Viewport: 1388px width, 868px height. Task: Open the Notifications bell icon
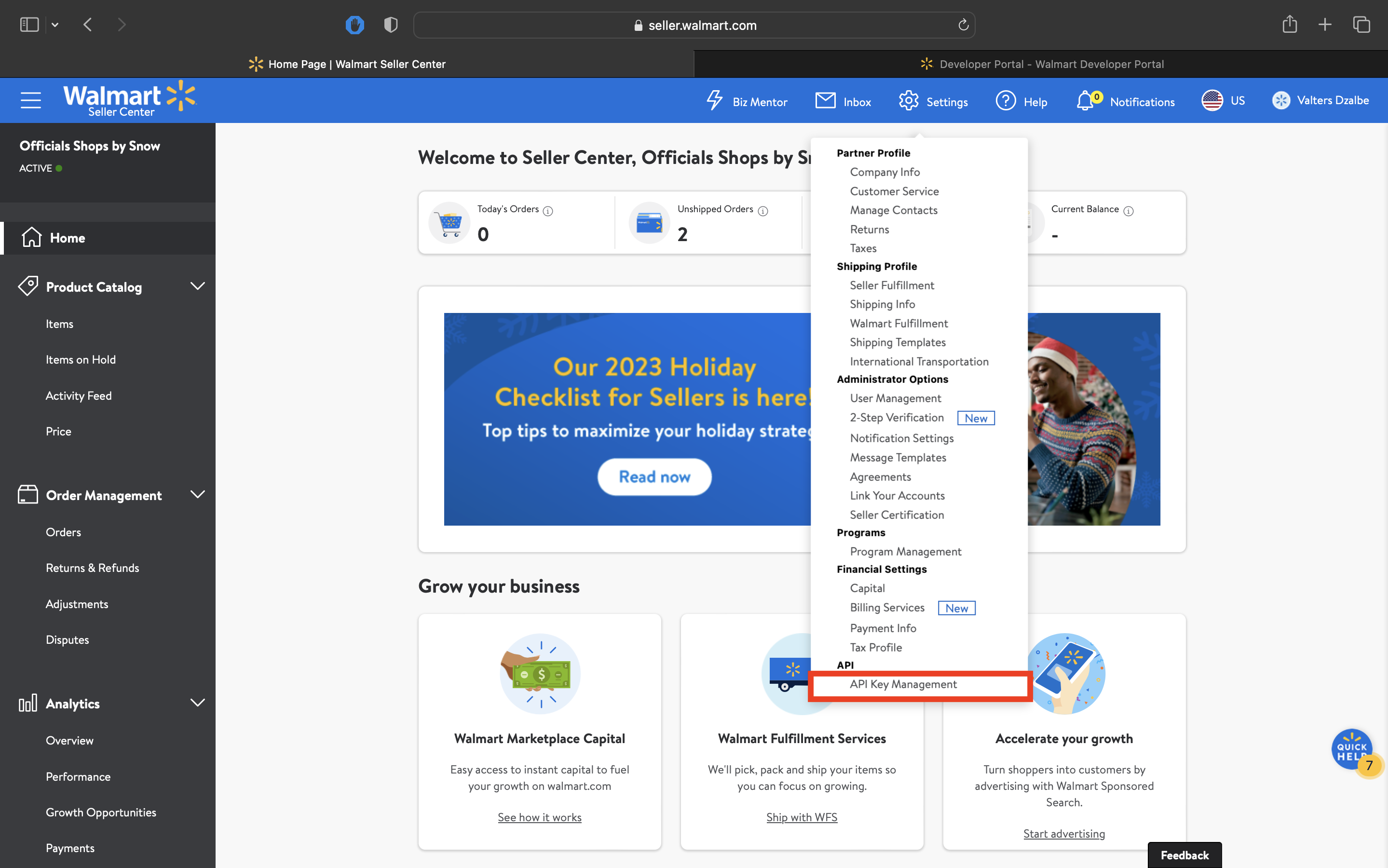1085,101
